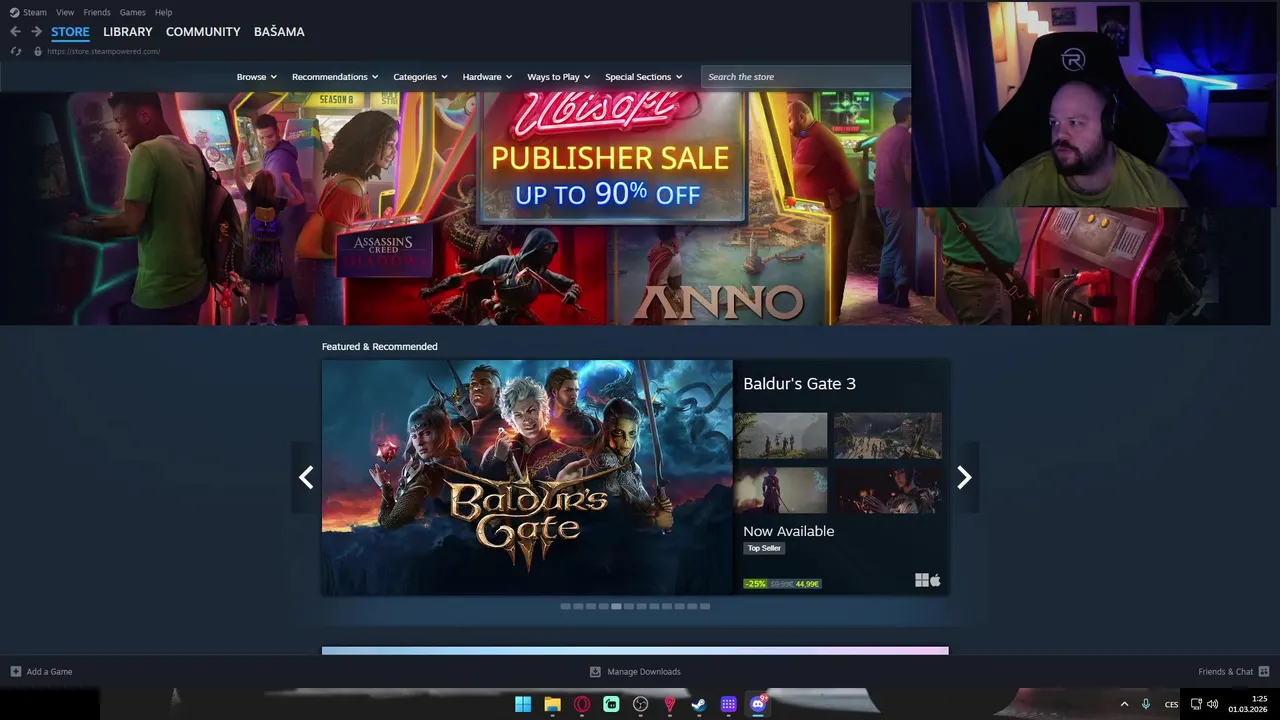Viewport: 1280px width, 720px height.
Task: Click the Top Seller tag
Action: pos(764,548)
